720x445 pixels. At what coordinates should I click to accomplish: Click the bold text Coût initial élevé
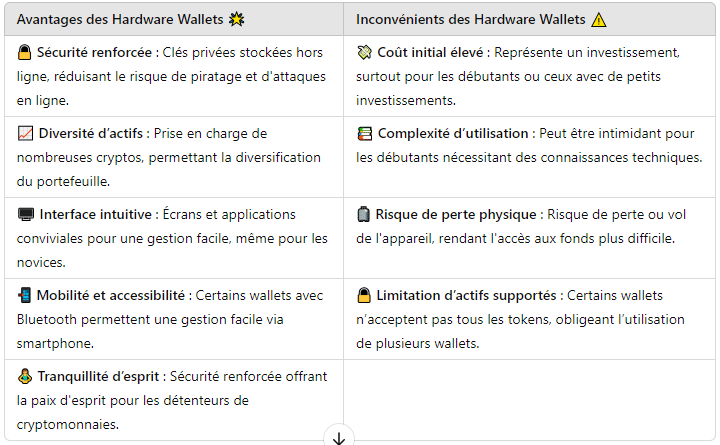pyautogui.click(x=430, y=53)
